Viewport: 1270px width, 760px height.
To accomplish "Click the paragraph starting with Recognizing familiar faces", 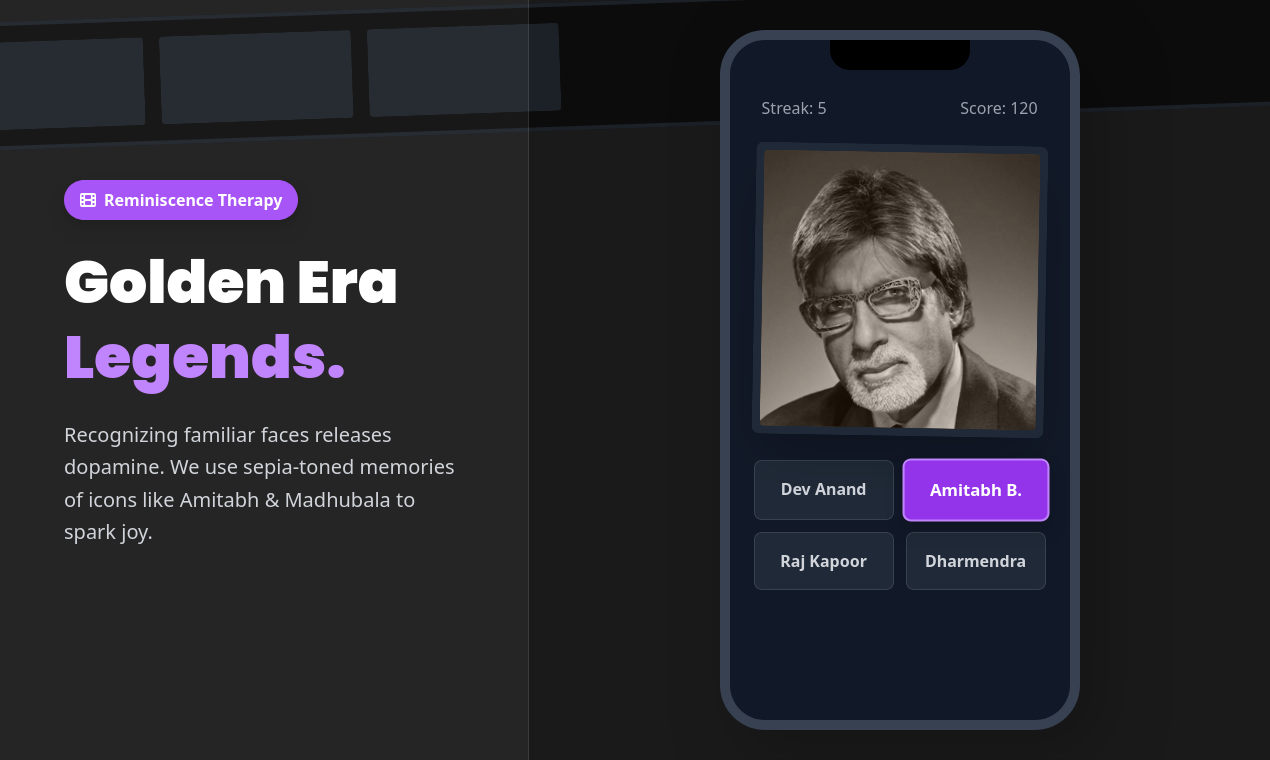I will (x=259, y=483).
